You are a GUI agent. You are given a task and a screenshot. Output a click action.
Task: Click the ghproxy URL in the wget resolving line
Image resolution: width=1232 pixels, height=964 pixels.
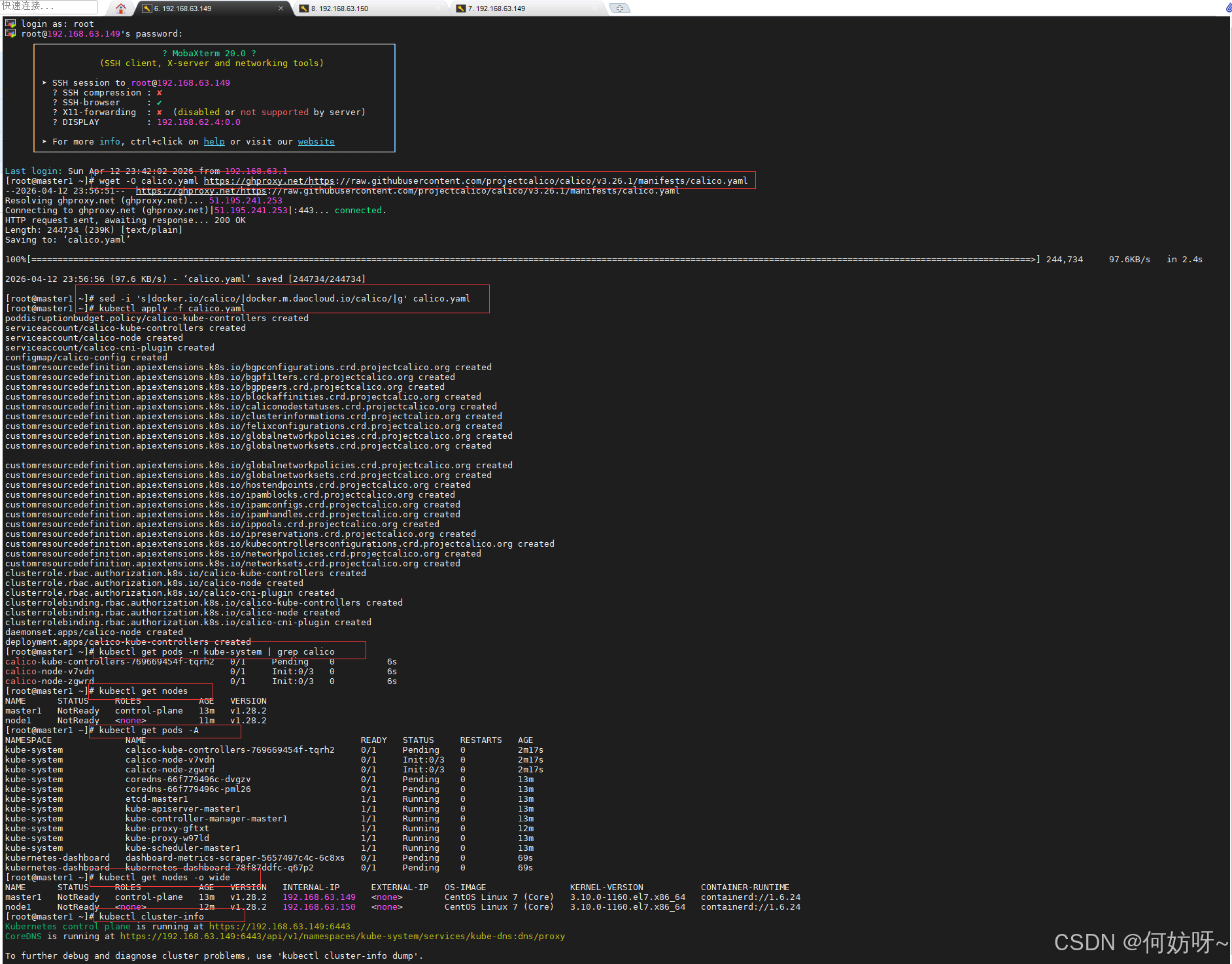pos(407,191)
